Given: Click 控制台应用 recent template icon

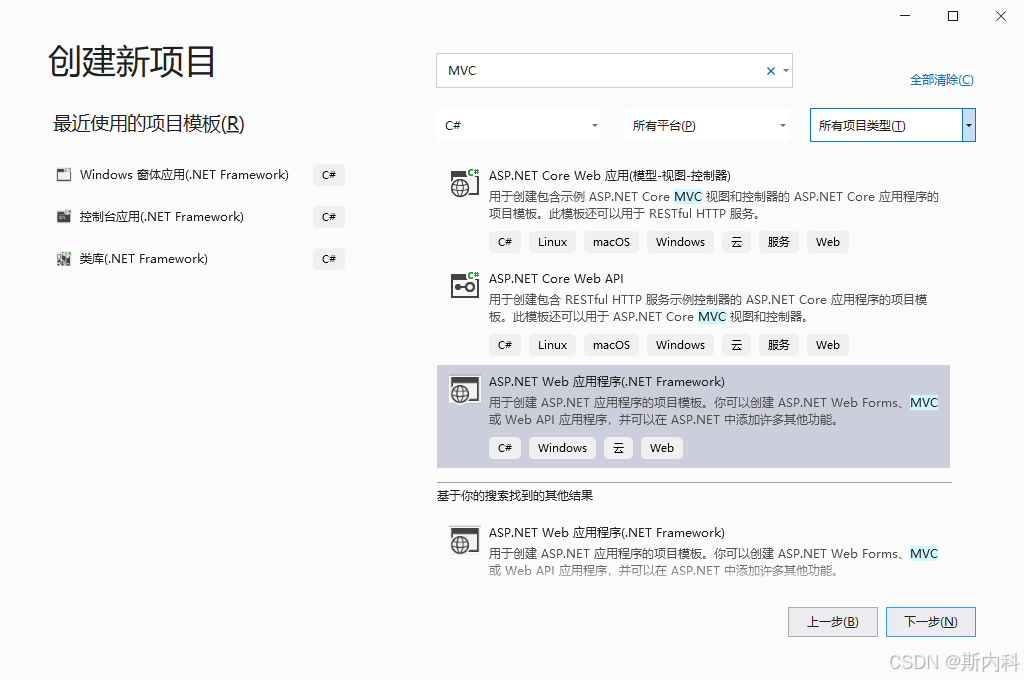Looking at the screenshot, I should [64, 217].
